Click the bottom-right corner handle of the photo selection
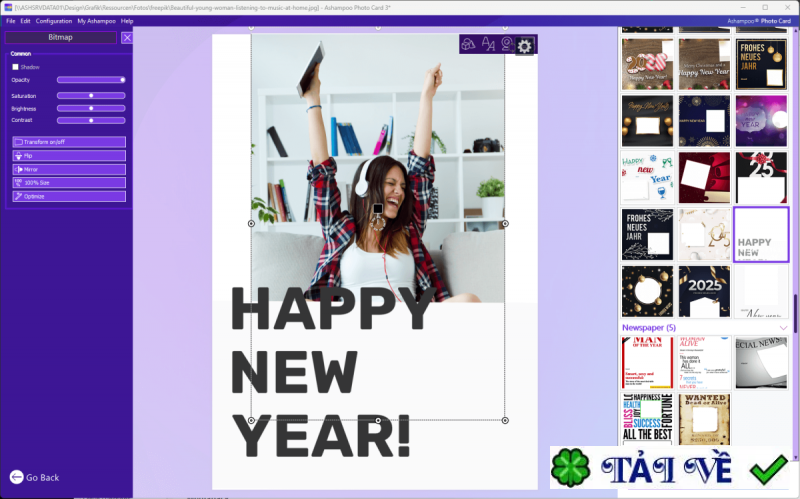The width and height of the screenshot is (800, 499). coord(505,420)
